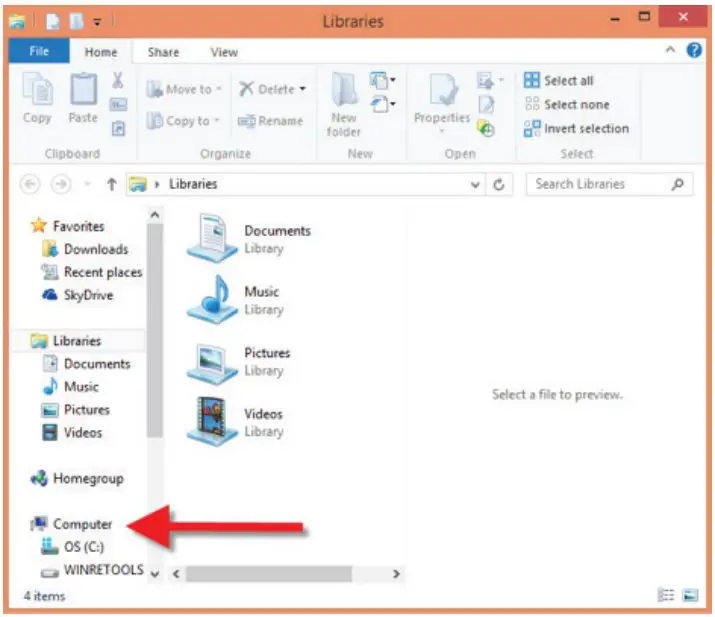Click the Cut scissors icon
This screenshot has height=617, width=715.
tap(118, 80)
